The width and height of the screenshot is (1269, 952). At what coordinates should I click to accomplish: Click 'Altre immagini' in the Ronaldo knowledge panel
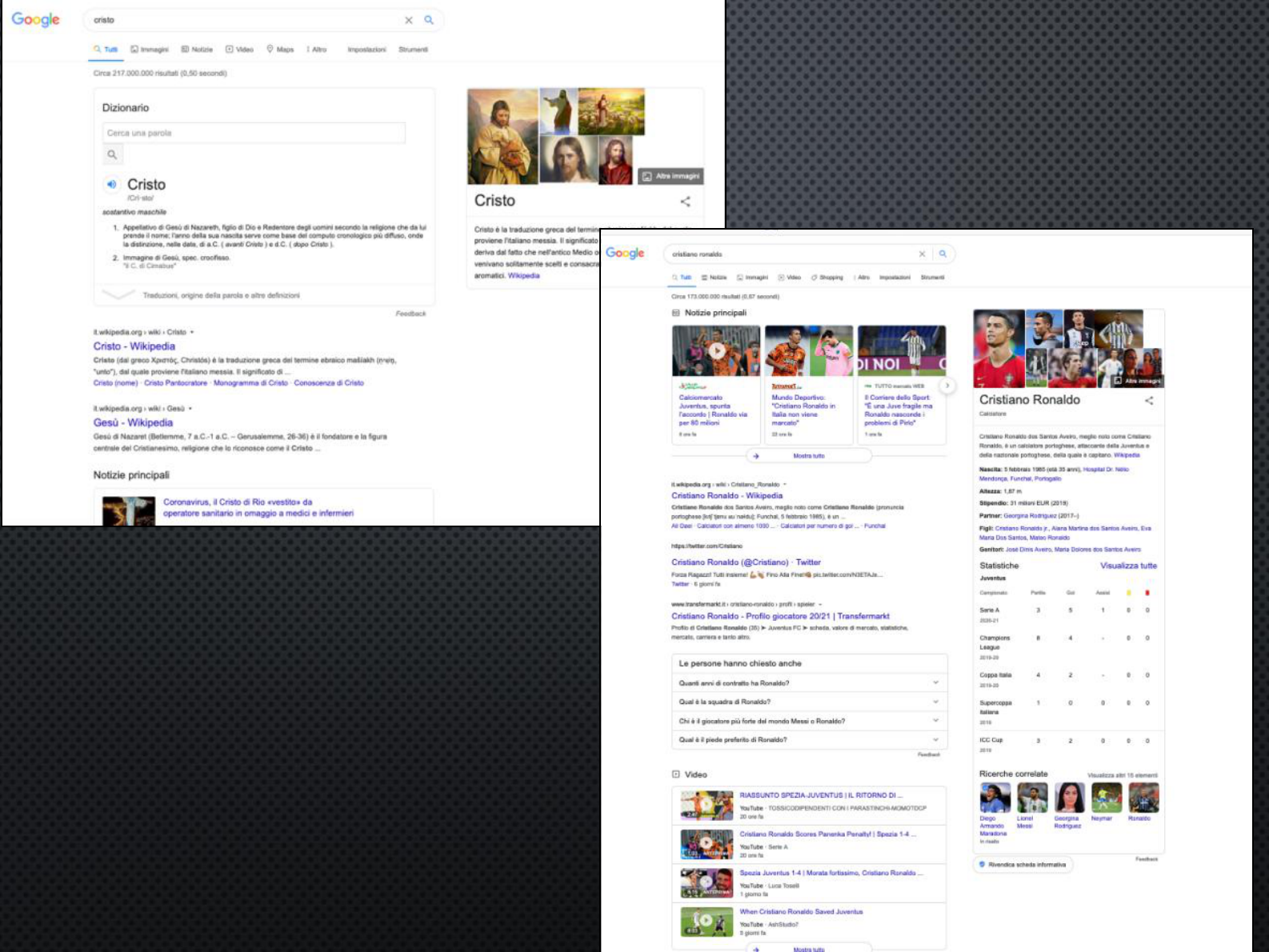pyautogui.click(x=1137, y=381)
